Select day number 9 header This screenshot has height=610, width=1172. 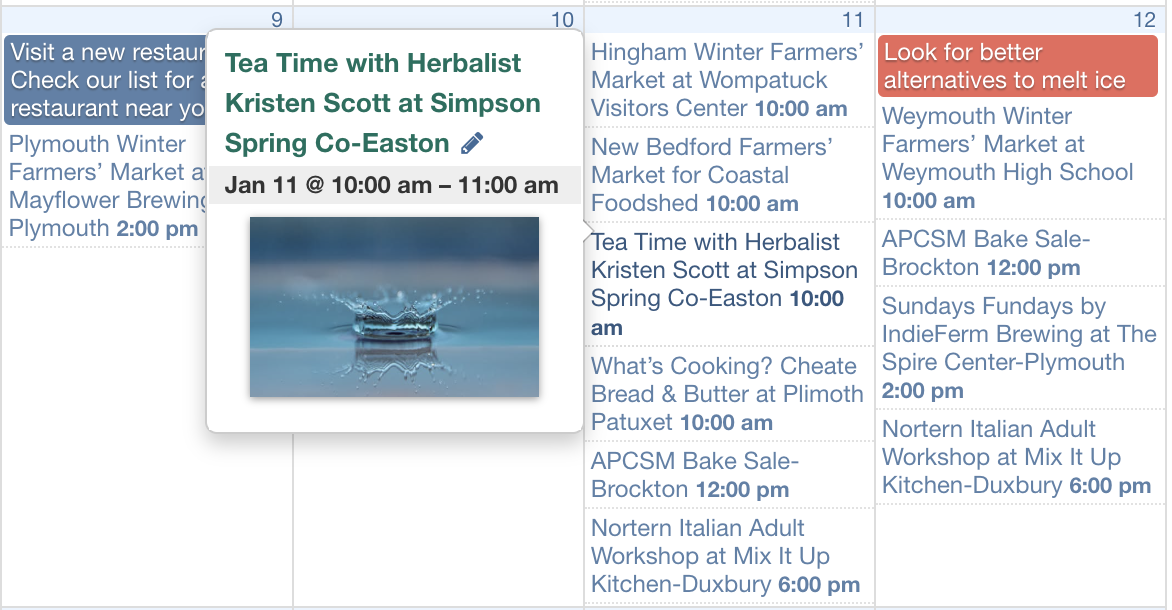point(276,20)
